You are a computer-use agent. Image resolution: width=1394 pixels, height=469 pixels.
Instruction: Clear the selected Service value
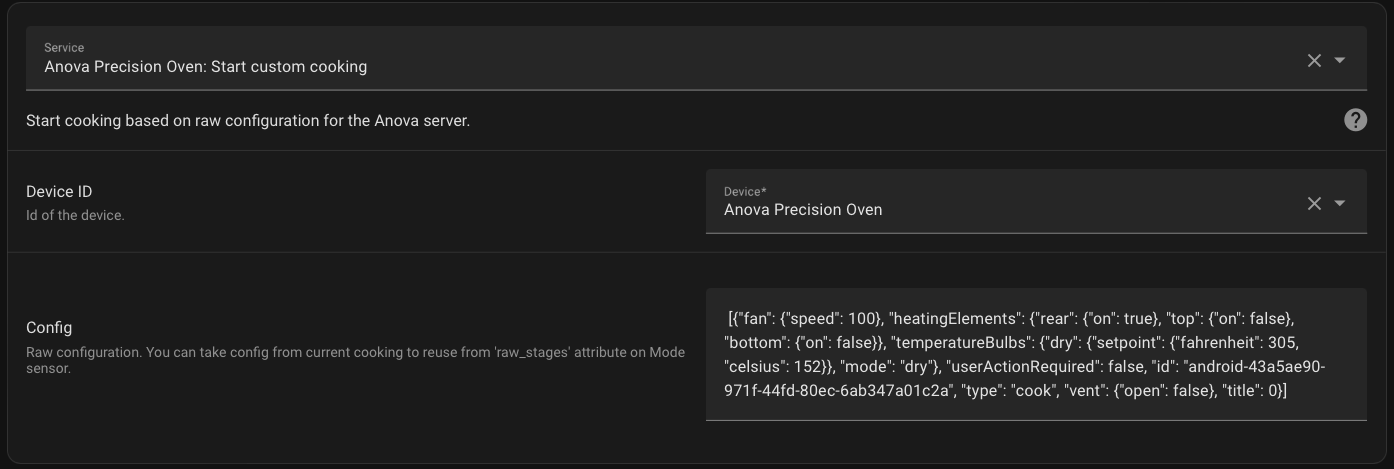[1314, 60]
